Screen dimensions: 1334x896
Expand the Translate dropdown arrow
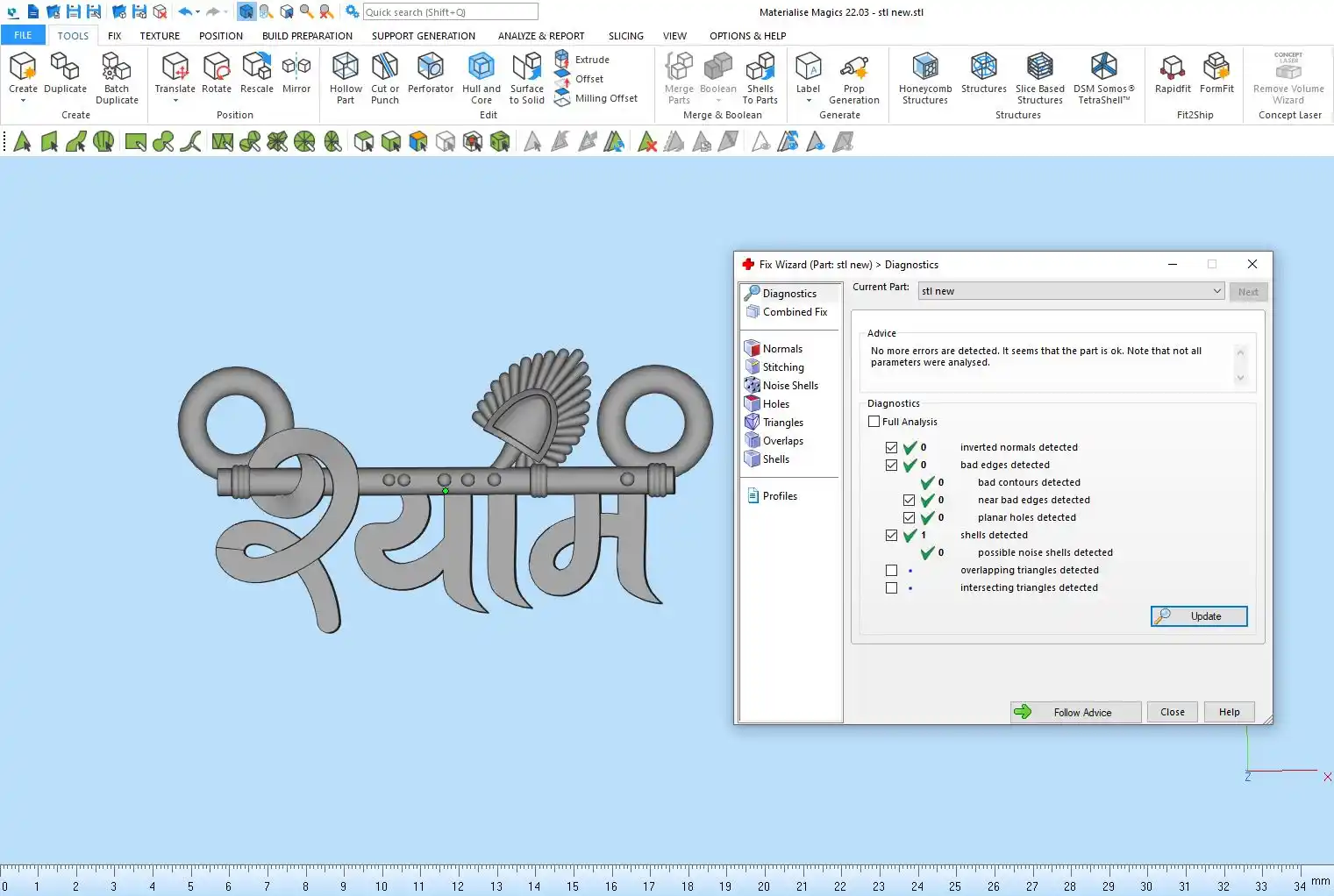click(x=175, y=101)
